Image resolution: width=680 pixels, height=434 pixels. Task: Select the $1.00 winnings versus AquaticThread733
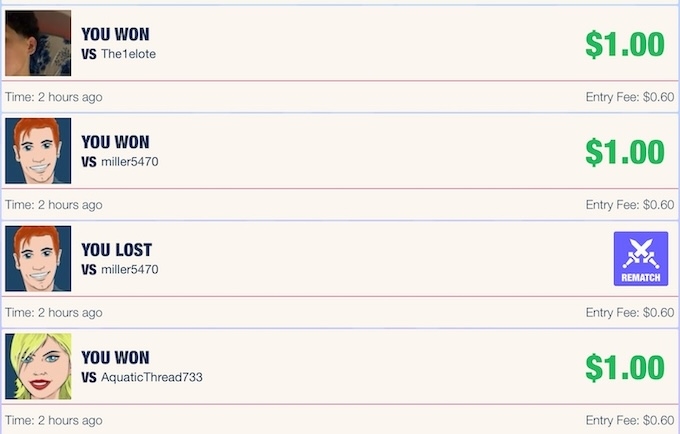(625, 368)
